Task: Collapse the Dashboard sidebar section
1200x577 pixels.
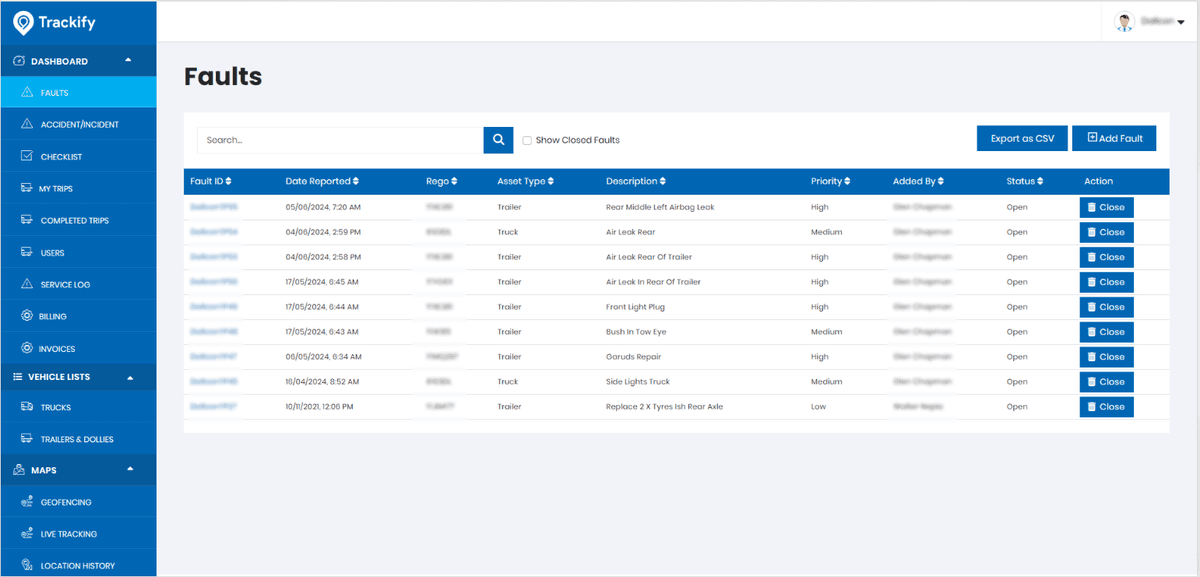Action: 127,61
